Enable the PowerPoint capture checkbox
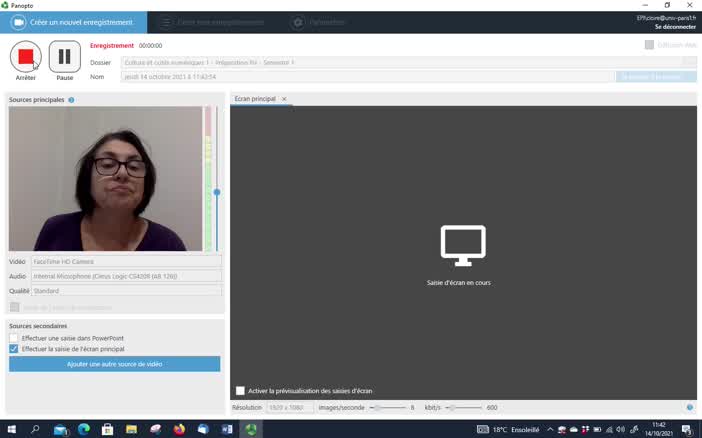The image size is (702, 438). (14, 338)
